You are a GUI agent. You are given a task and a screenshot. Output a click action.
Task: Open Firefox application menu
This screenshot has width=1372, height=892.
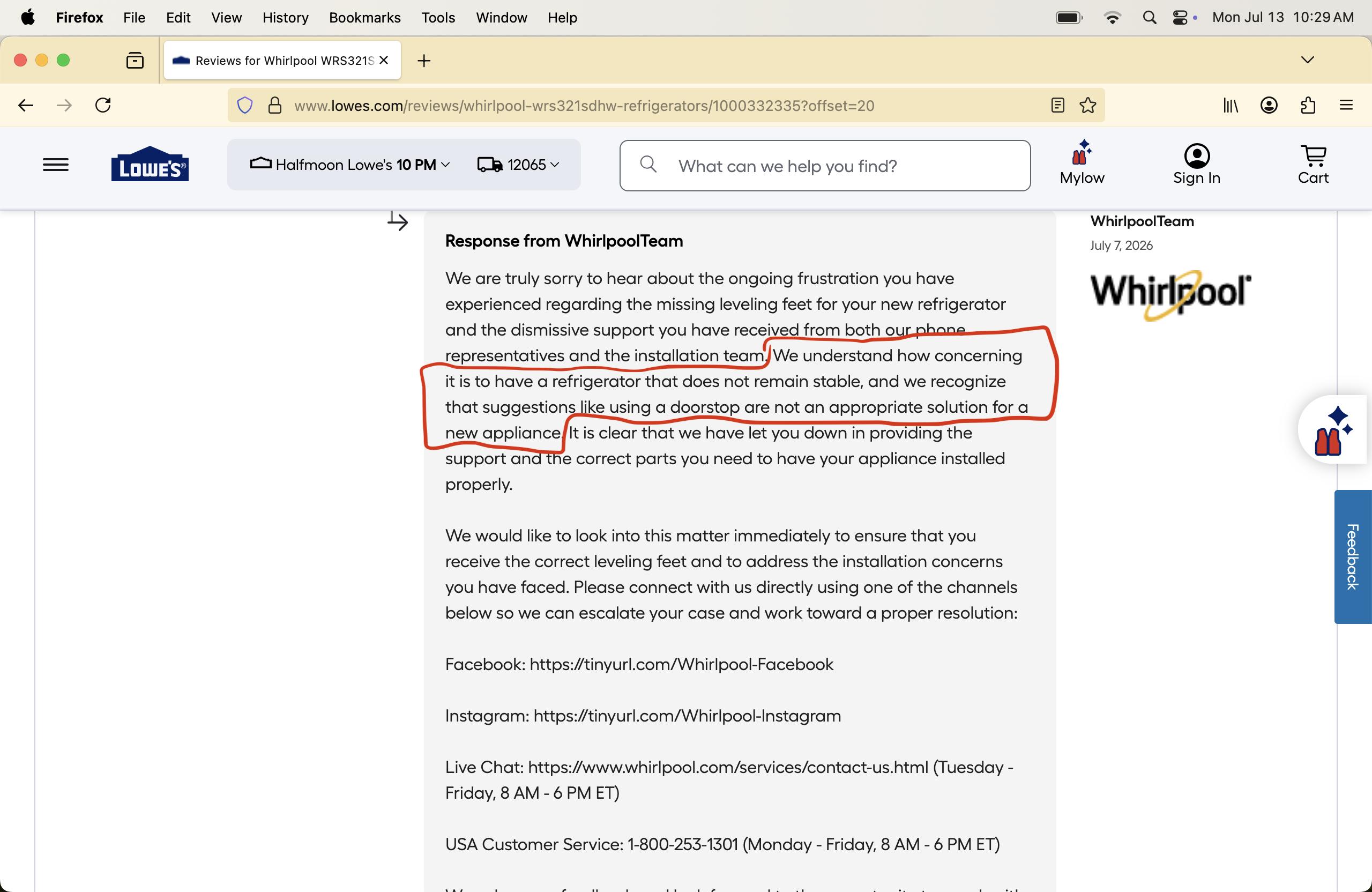tap(1346, 105)
